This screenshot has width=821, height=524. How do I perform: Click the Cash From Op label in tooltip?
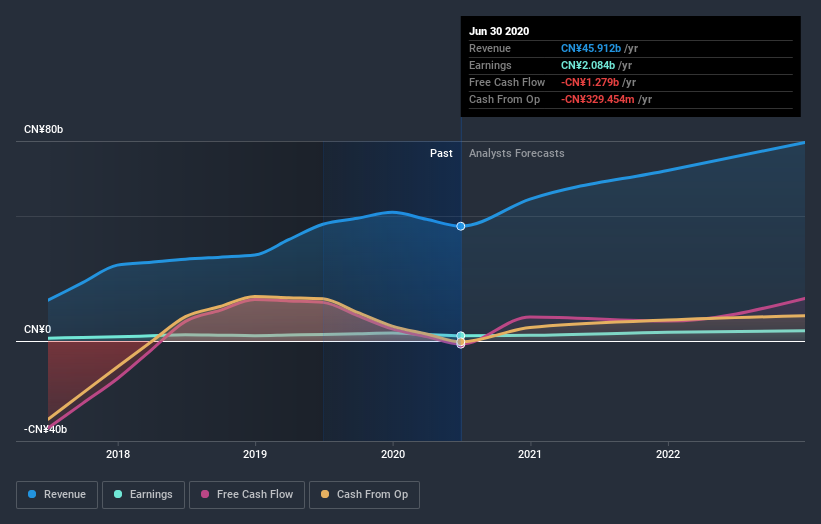pos(504,99)
